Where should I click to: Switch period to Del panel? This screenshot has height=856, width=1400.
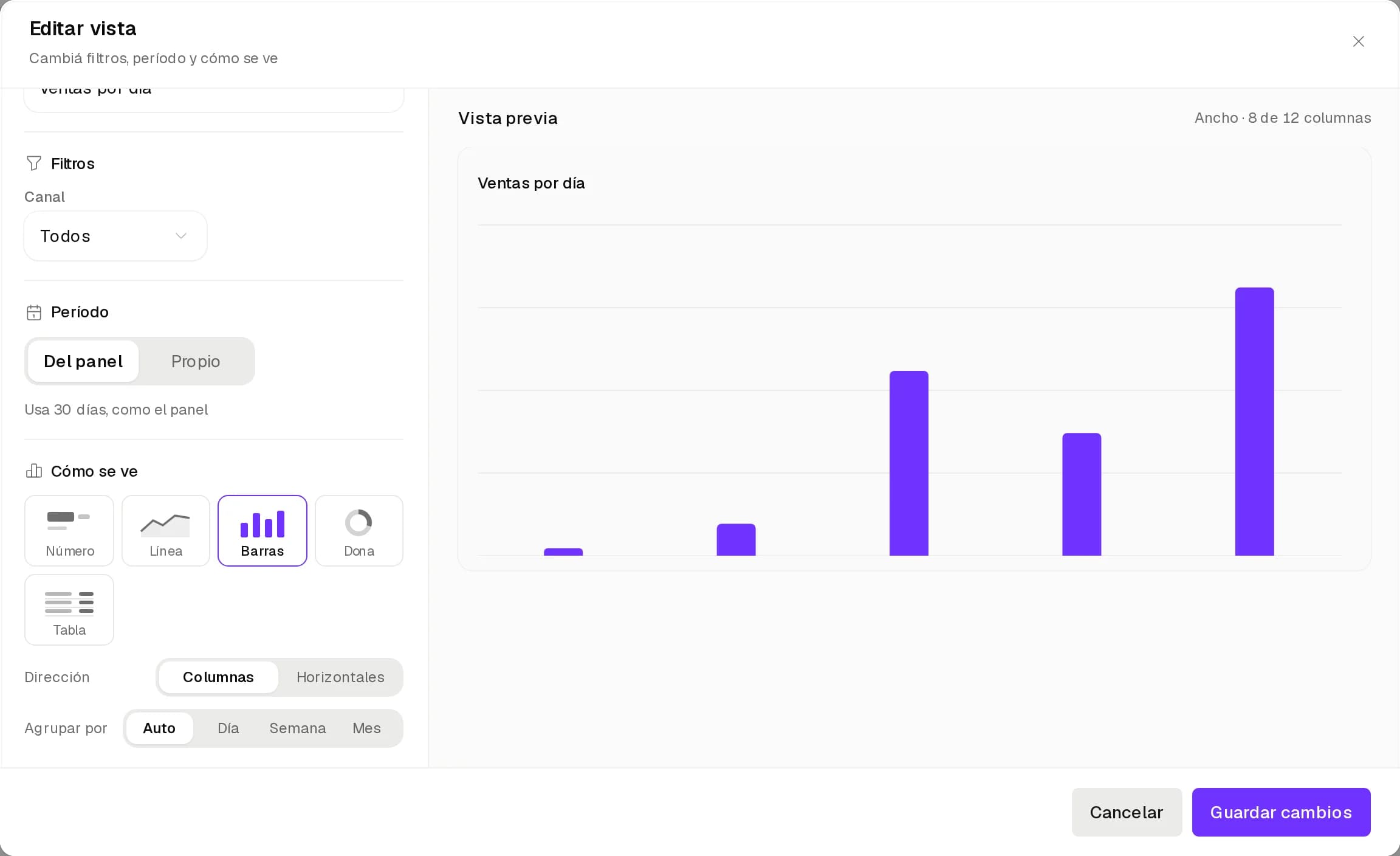83,361
